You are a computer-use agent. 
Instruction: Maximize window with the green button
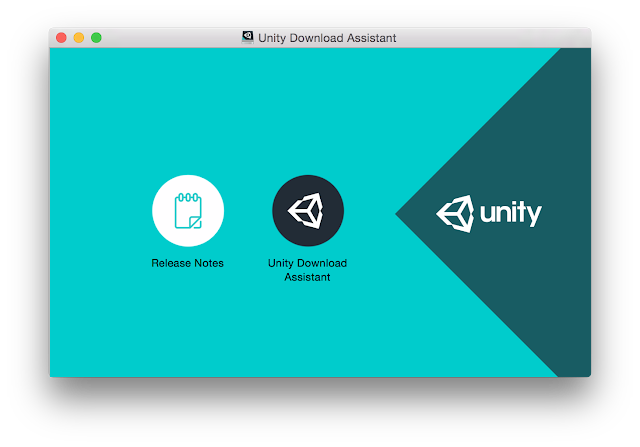tap(96, 38)
